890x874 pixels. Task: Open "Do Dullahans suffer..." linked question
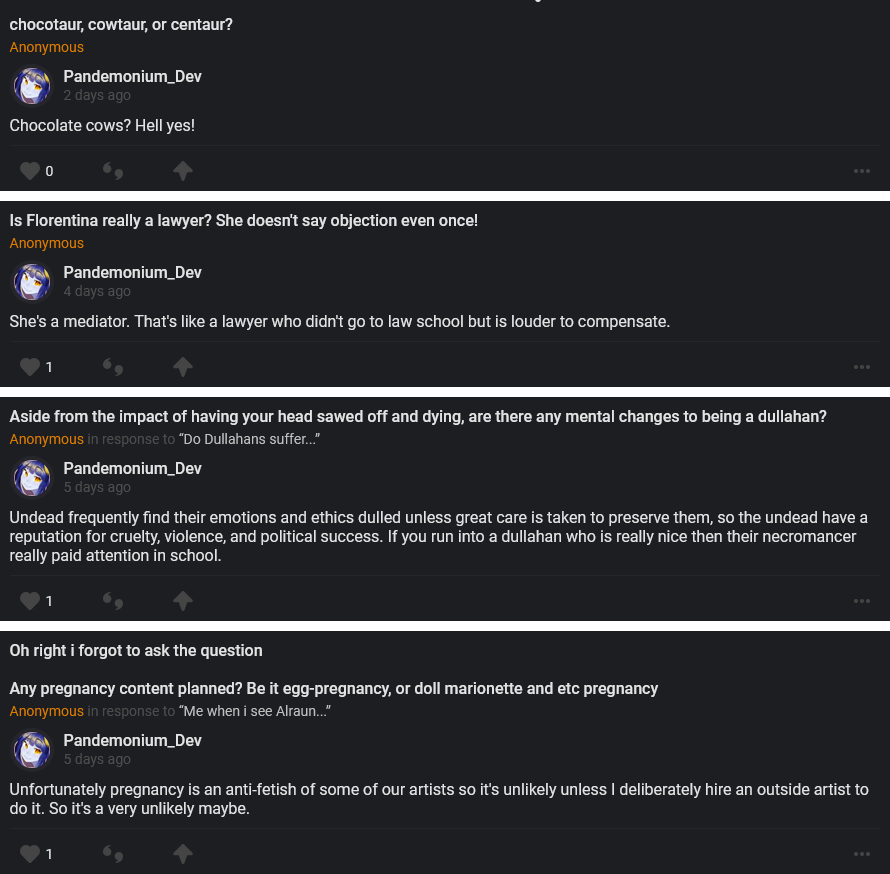pyautogui.click(x=249, y=440)
